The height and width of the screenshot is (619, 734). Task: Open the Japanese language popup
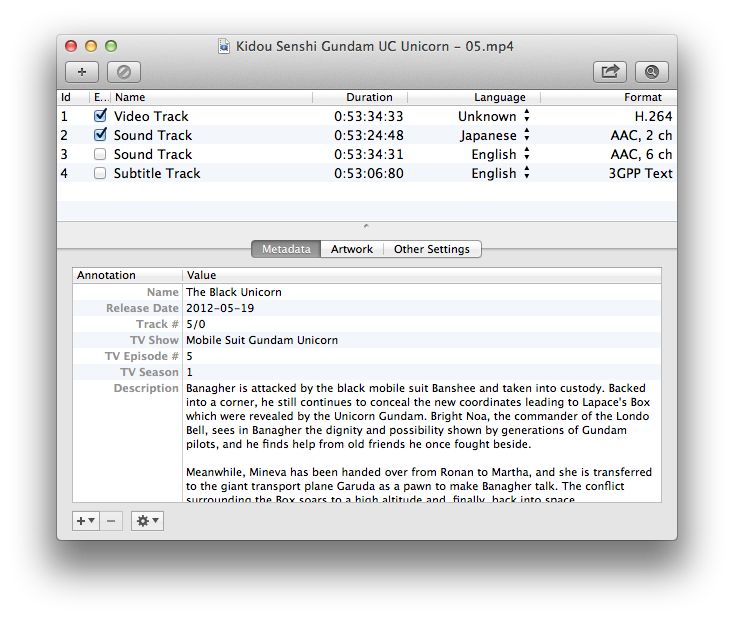tap(495, 135)
